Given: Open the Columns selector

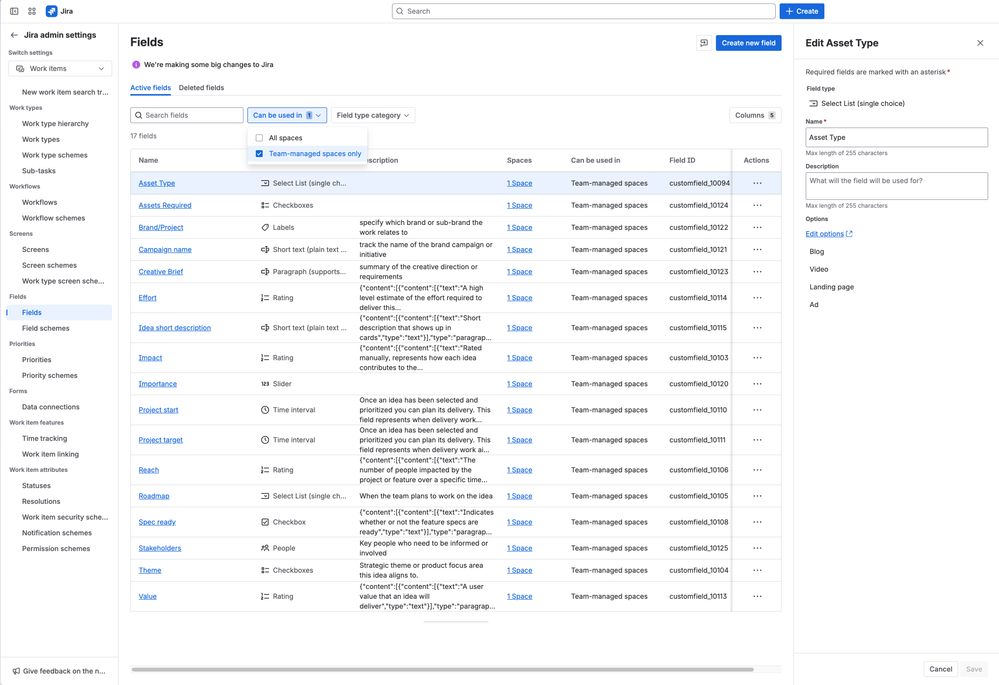Looking at the screenshot, I should click(x=755, y=115).
